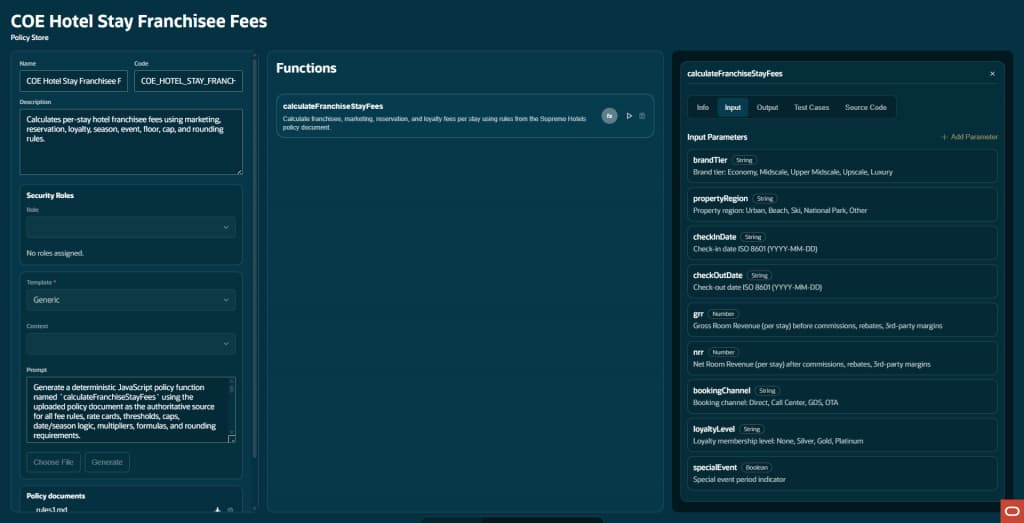This screenshot has width=1024, height=523.
Task: Click the fx function badge icon
Action: [609, 116]
